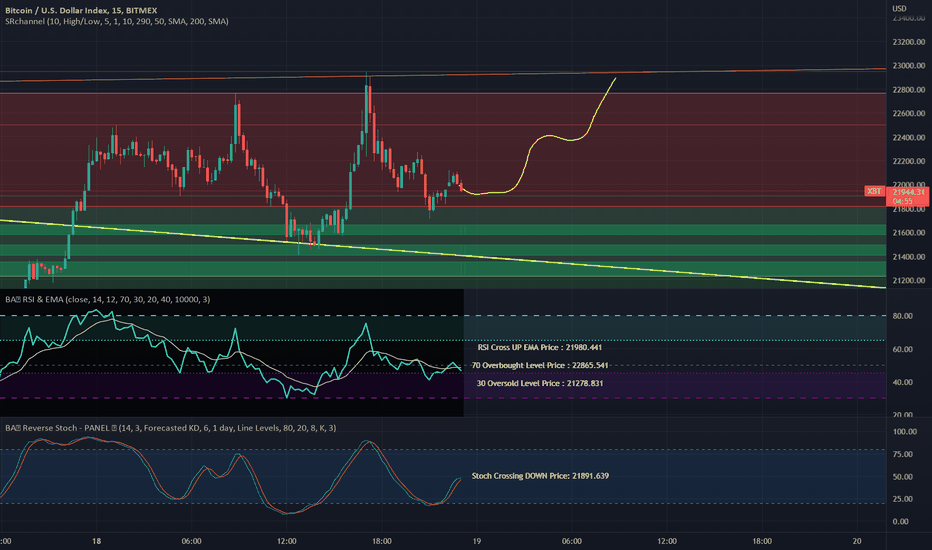
Task: Click the first 18:00 time axis label
Action: coord(382,541)
